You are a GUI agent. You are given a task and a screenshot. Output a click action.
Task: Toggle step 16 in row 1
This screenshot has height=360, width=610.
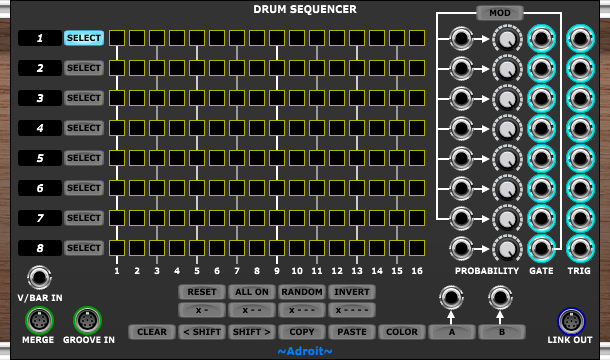pos(417,38)
